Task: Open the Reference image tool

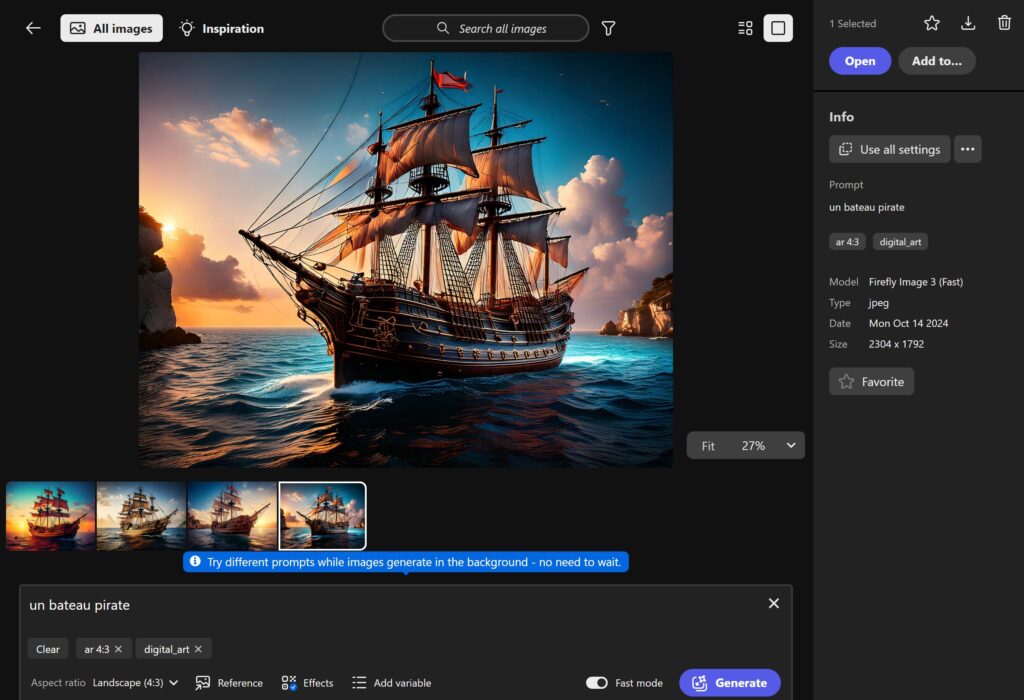Action: pos(229,683)
